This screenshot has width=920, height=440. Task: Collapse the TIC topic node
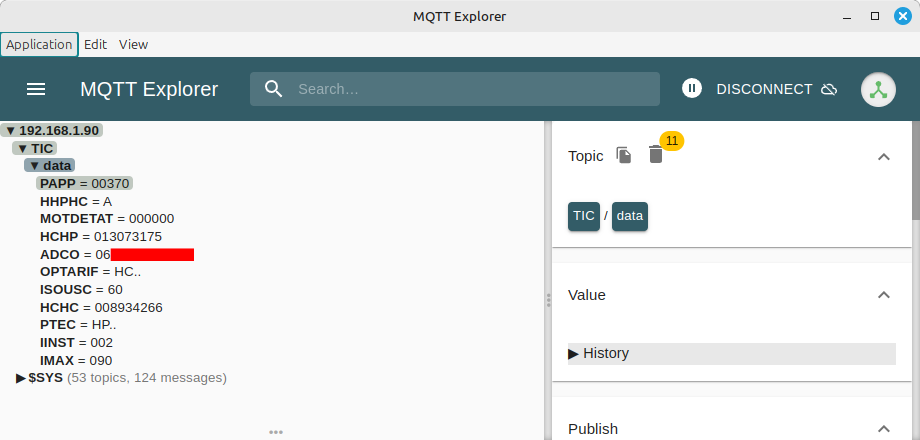click(22, 149)
